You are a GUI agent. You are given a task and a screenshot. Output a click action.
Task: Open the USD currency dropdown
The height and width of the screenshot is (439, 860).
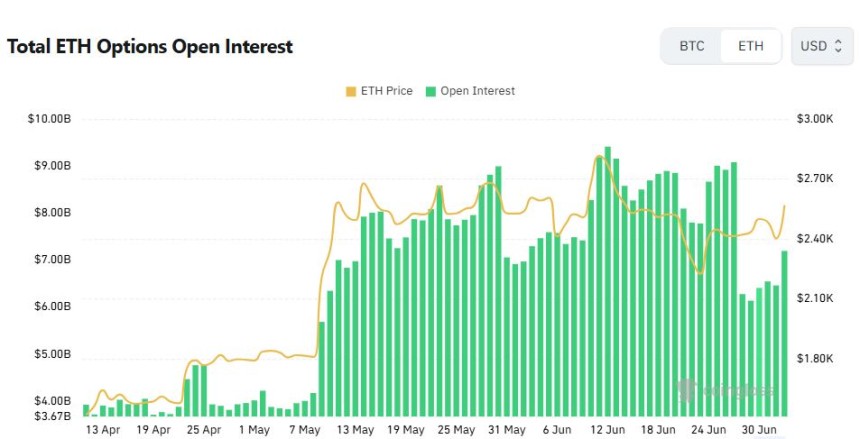[821, 46]
